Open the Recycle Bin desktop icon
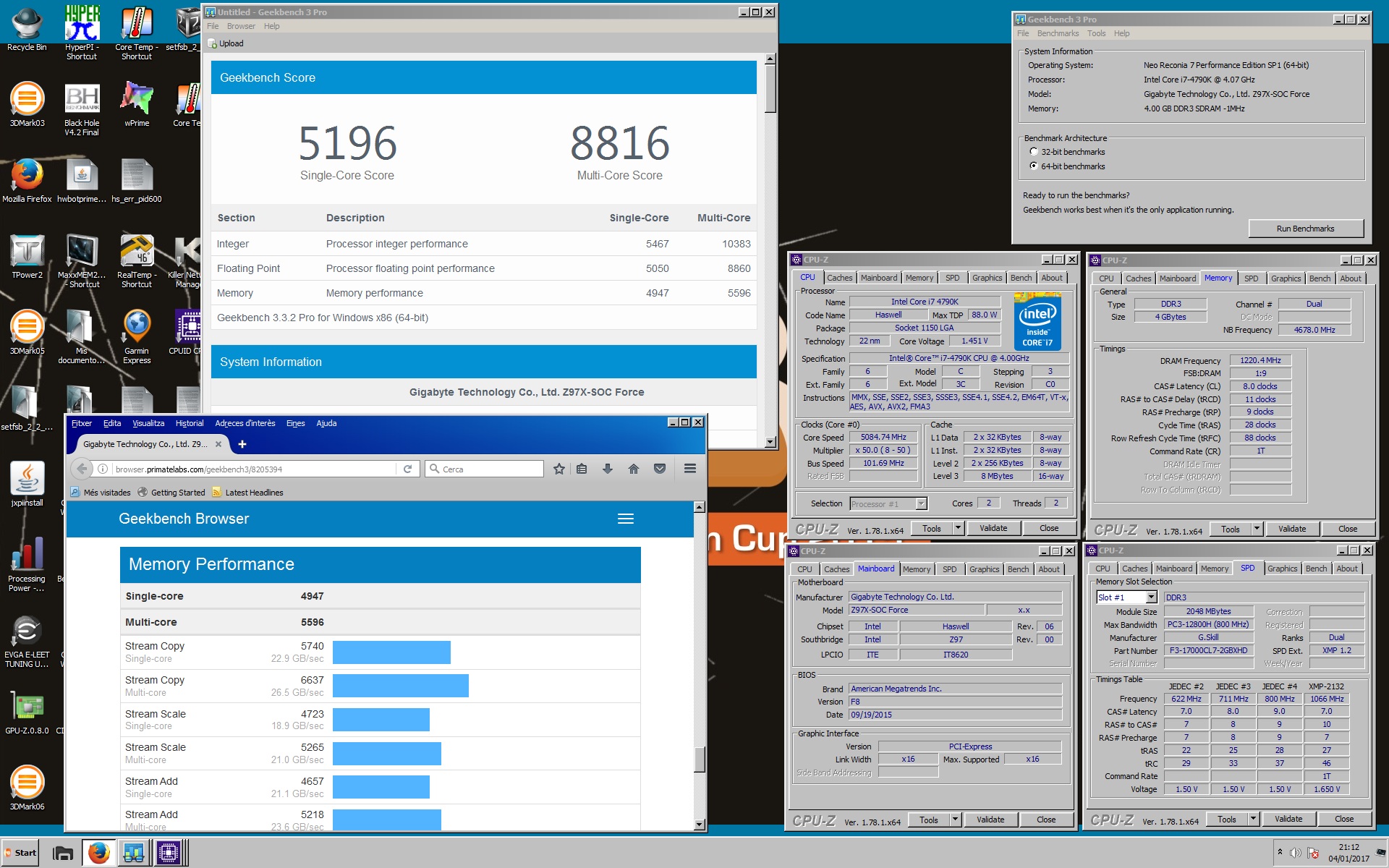This screenshot has height=868, width=1389. pos(27,29)
